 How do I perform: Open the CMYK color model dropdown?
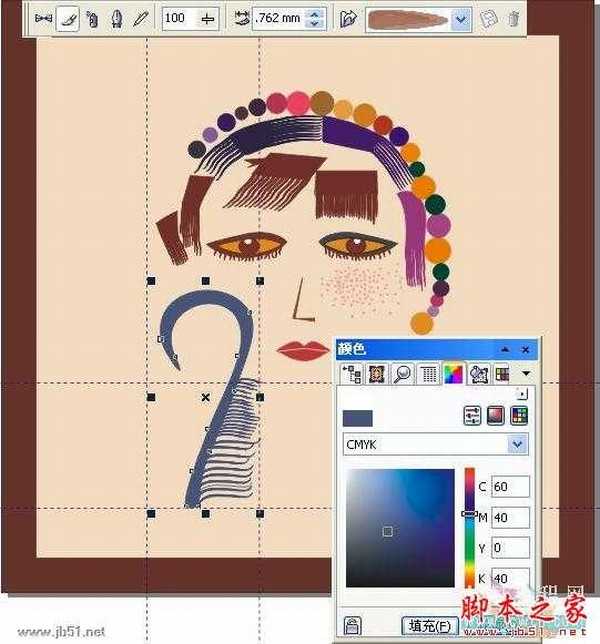coord(517,444)
